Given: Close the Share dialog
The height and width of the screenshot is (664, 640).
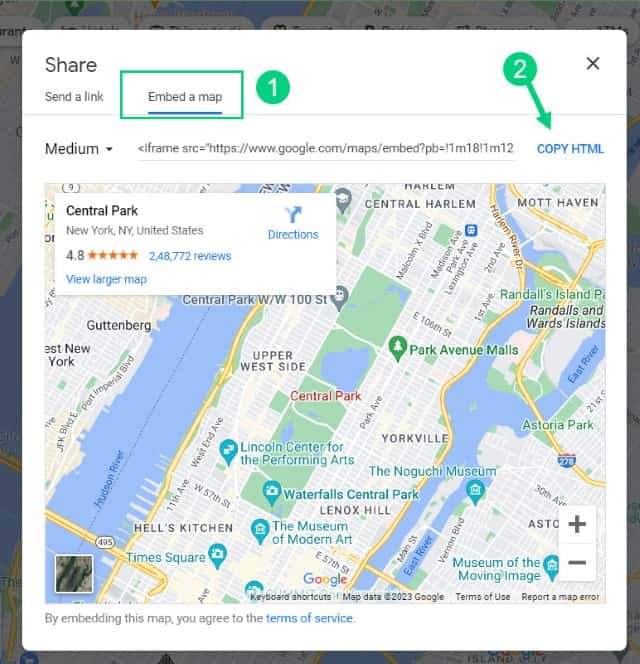Looking at the screenshot, I should point(593,64).
